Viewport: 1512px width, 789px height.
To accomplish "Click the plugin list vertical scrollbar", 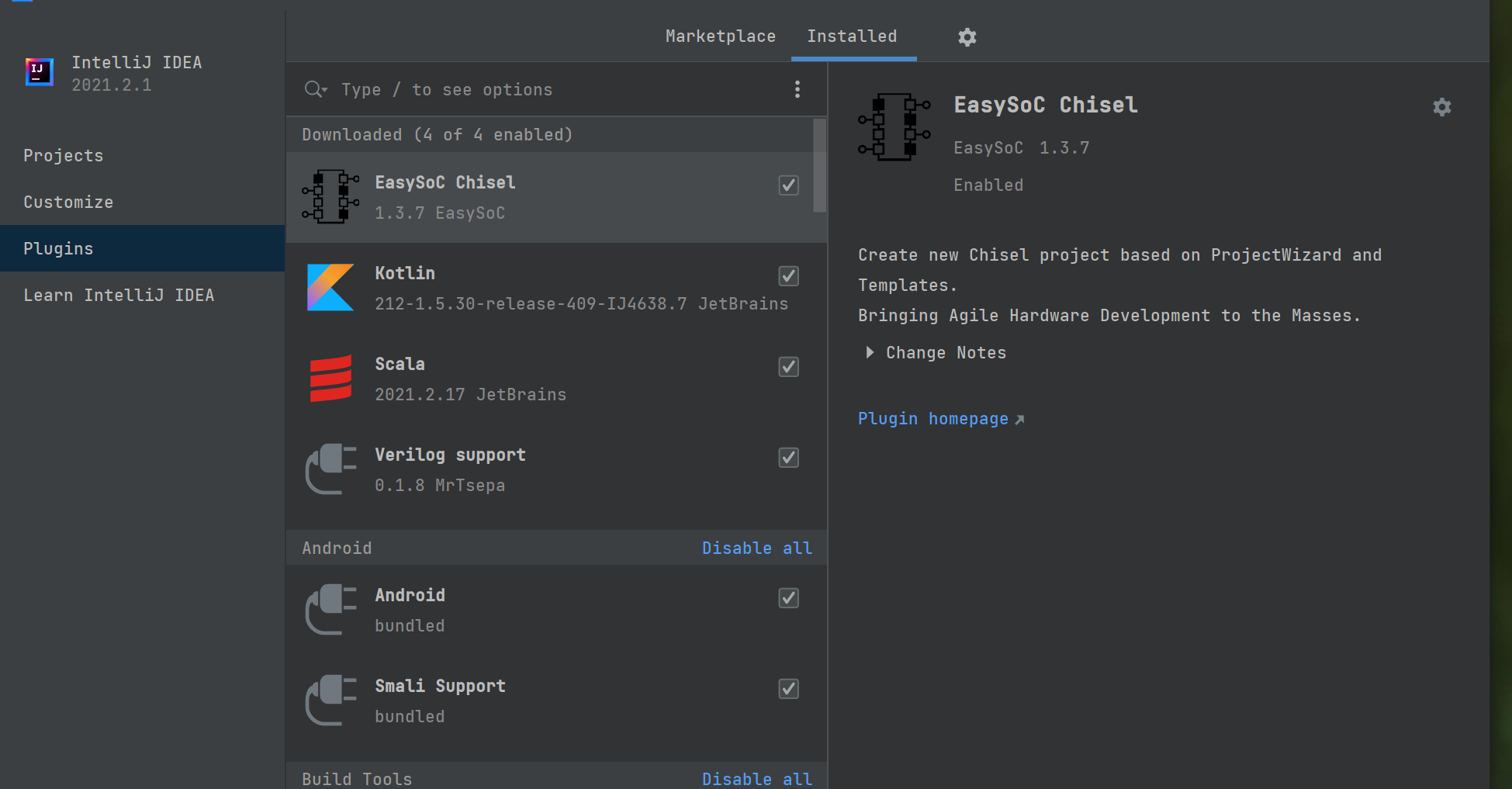I will 819,166.
